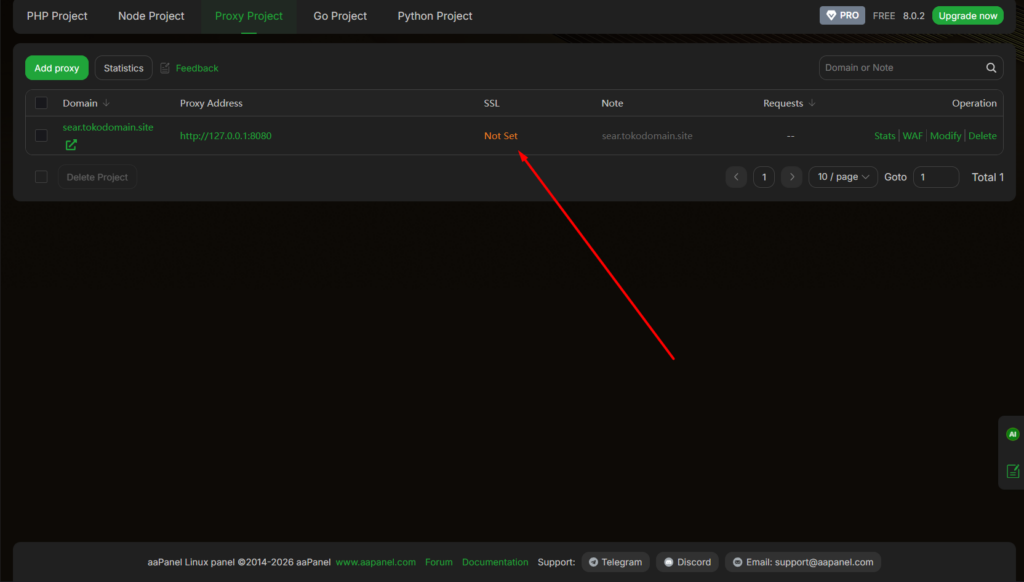Screen dimensions: 1024x582
Task: Toggle the select-all checkbox in header
Action: tap(41, 103)
